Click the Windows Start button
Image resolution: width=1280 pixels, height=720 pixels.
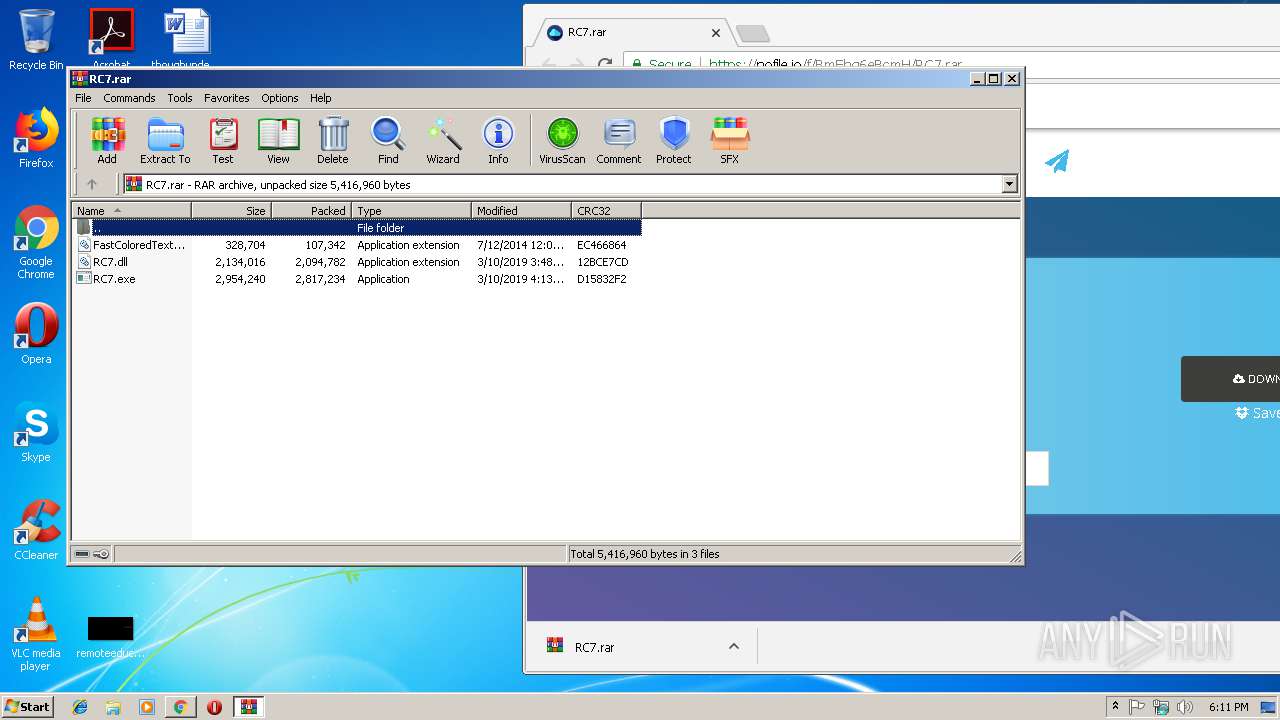[x=28, y=706]
